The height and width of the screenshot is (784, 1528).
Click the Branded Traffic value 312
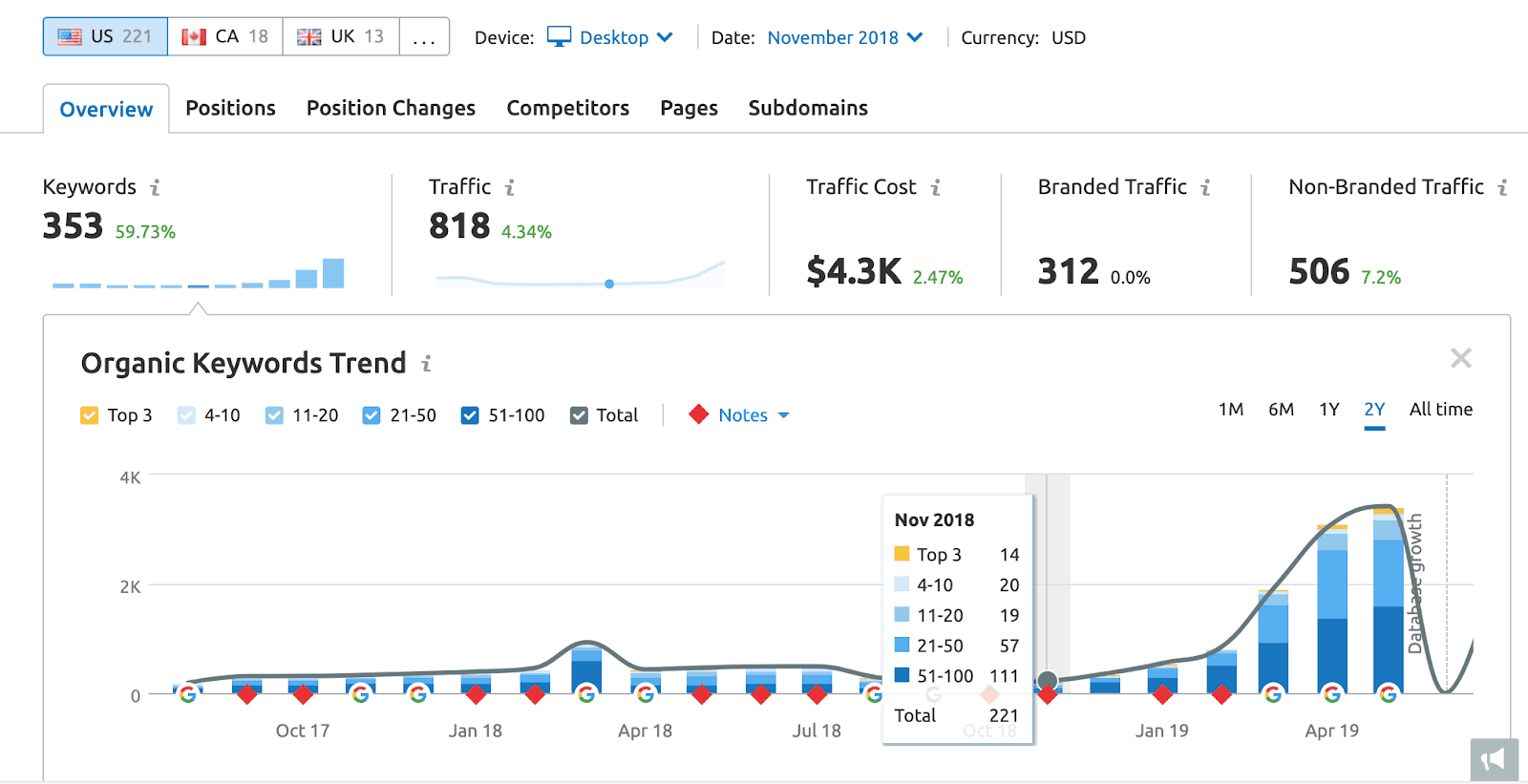(x=1069, y=272)
